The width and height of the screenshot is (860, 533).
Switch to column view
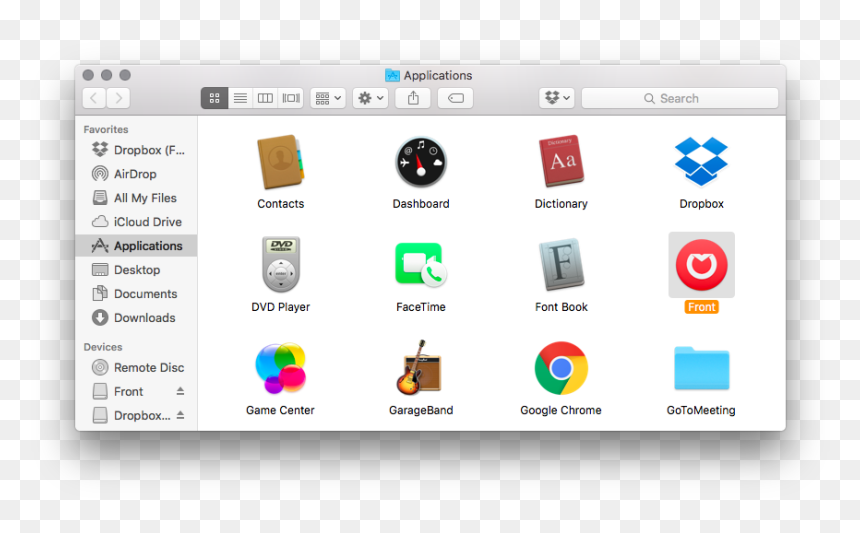[265, 98]
